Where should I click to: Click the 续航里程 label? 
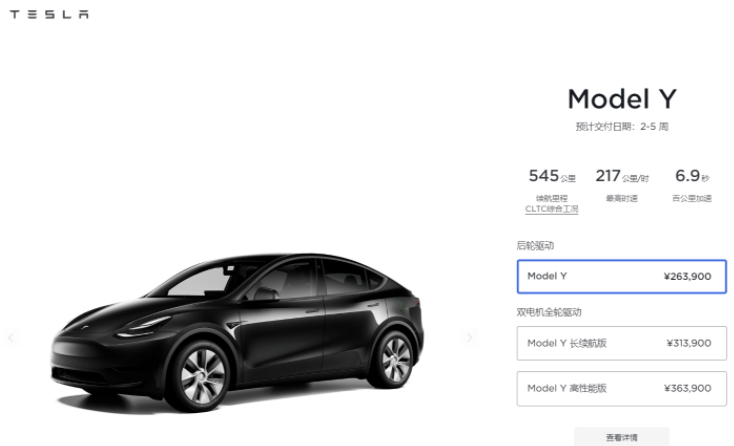(551, 198)
